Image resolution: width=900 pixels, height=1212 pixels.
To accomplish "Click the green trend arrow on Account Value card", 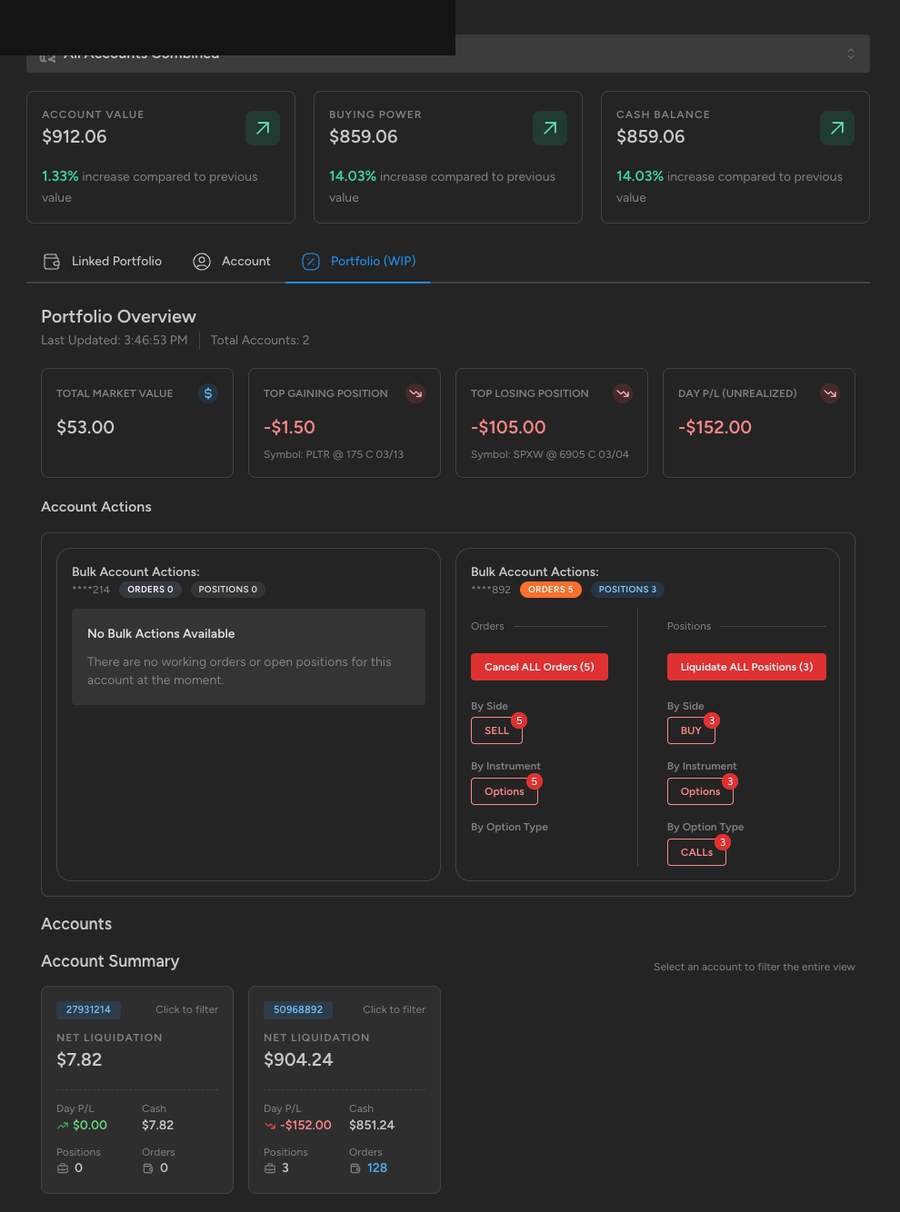I will pos(262,128).
